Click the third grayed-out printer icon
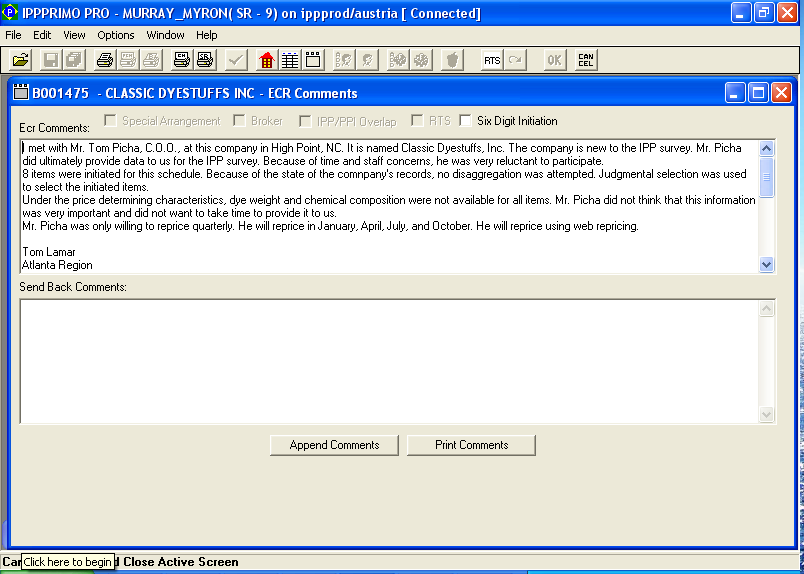 click(151, 60)
